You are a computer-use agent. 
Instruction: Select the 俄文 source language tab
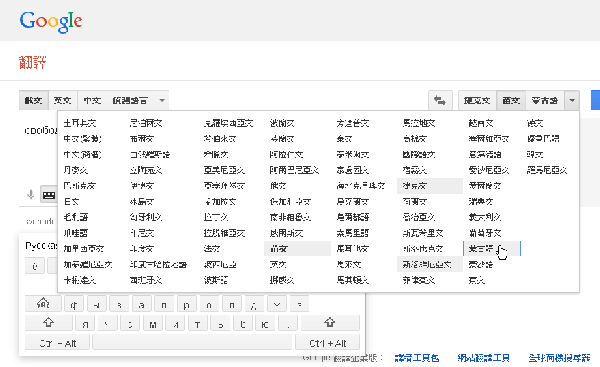[x=34, y=101]
